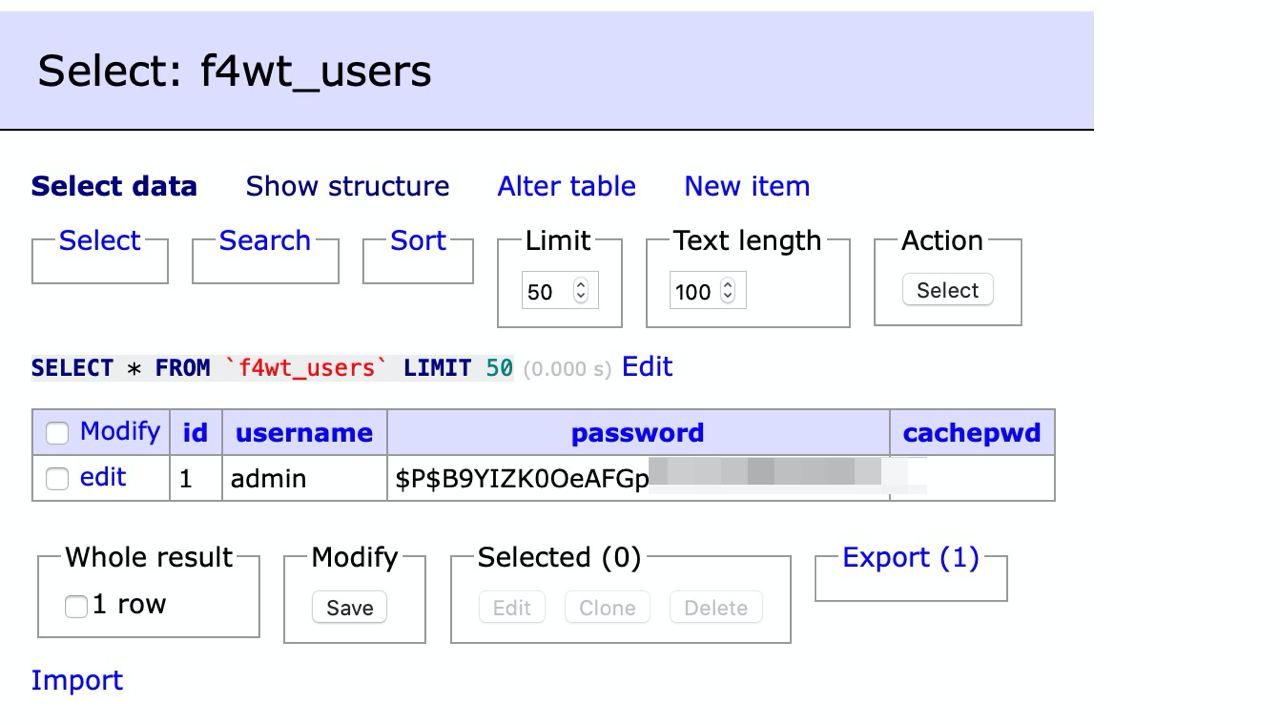This screenshot has height=725, width=1280.
Task: Expand the Search fieldset
Action: tap(265, 241)
